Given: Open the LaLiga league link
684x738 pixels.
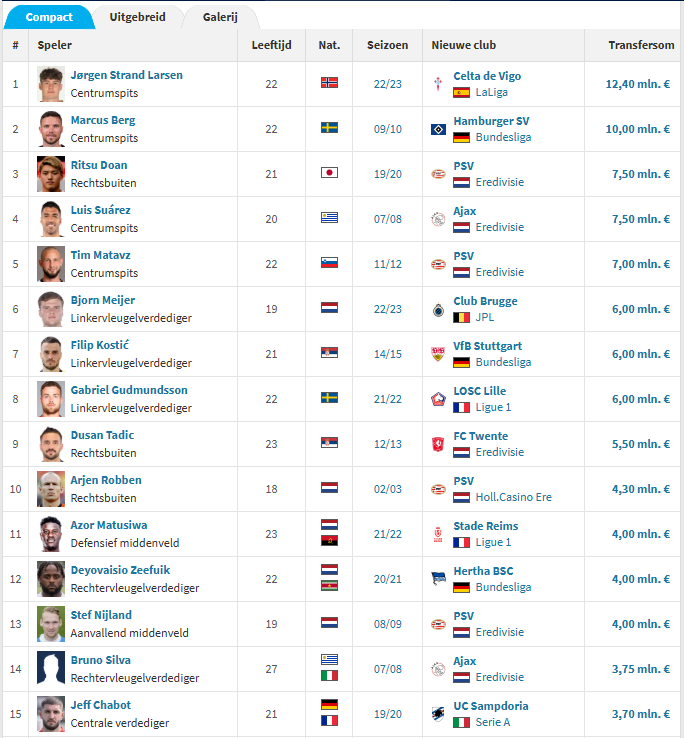Looking at the screenshot, I should coord(491,92).
